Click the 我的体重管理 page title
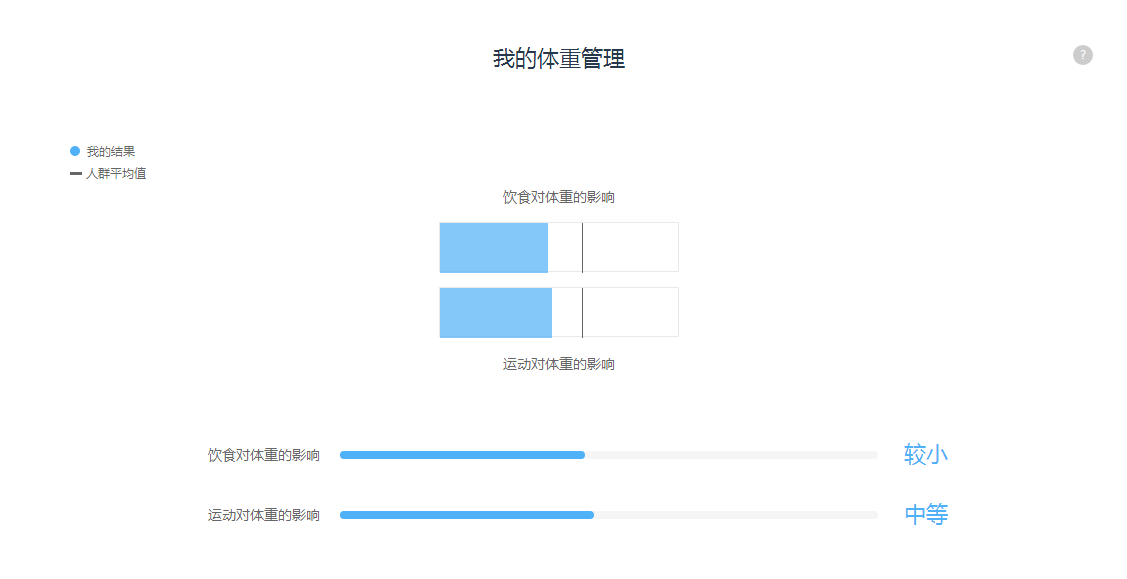The height and width of the screenshot is (579, 1127). pos(558,58)
